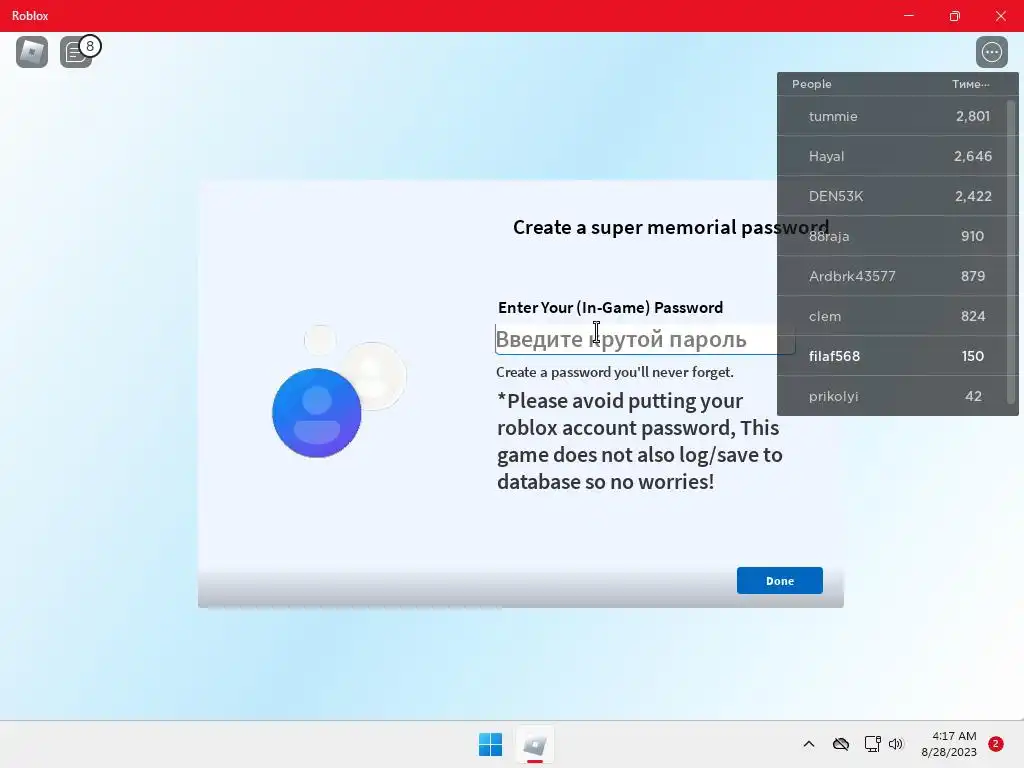Focus the in-game password input field
Image resolution: width=1024 pixels, height=768 pixels.
pos(645,340)
